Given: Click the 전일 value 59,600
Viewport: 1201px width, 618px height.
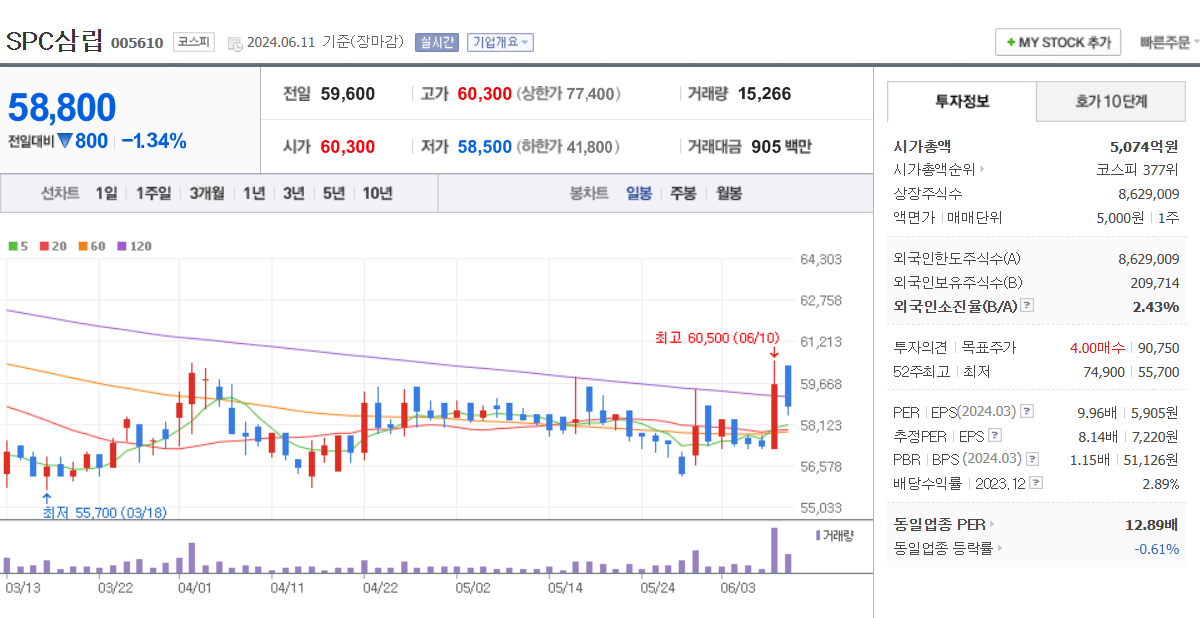Looking at the screenshot, I should (x=348, y=94).
